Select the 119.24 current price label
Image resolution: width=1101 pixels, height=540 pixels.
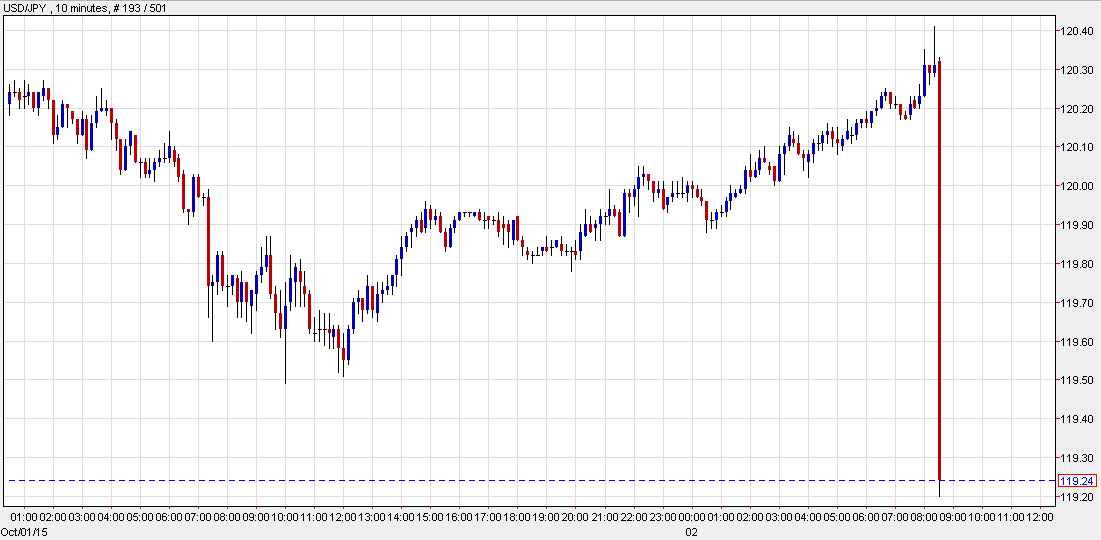point(1076,481)
